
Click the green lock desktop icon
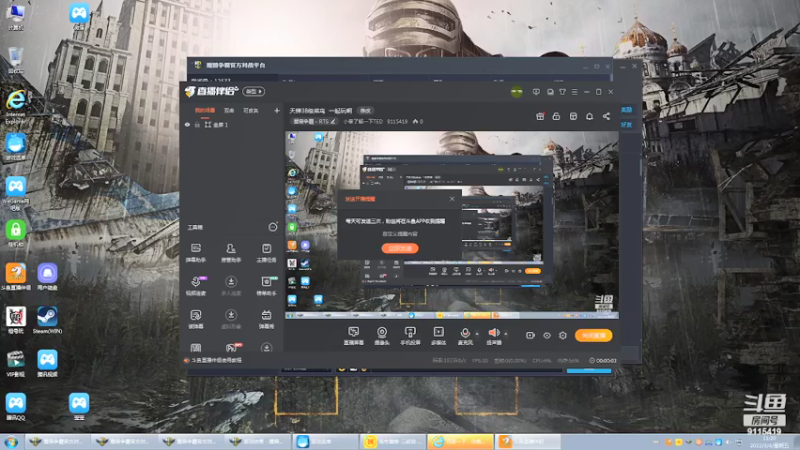tap(15, 234)
